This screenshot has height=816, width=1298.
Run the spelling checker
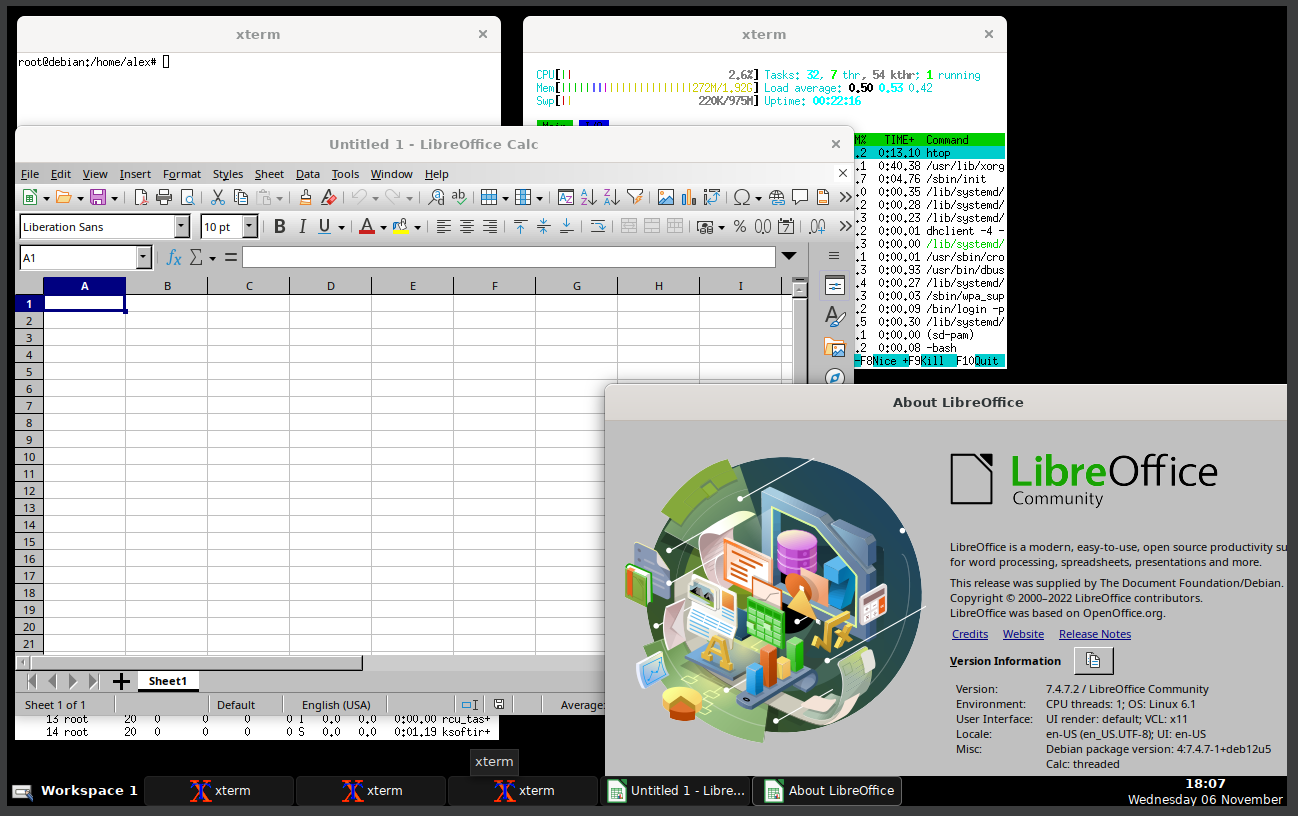coord(458,197)
